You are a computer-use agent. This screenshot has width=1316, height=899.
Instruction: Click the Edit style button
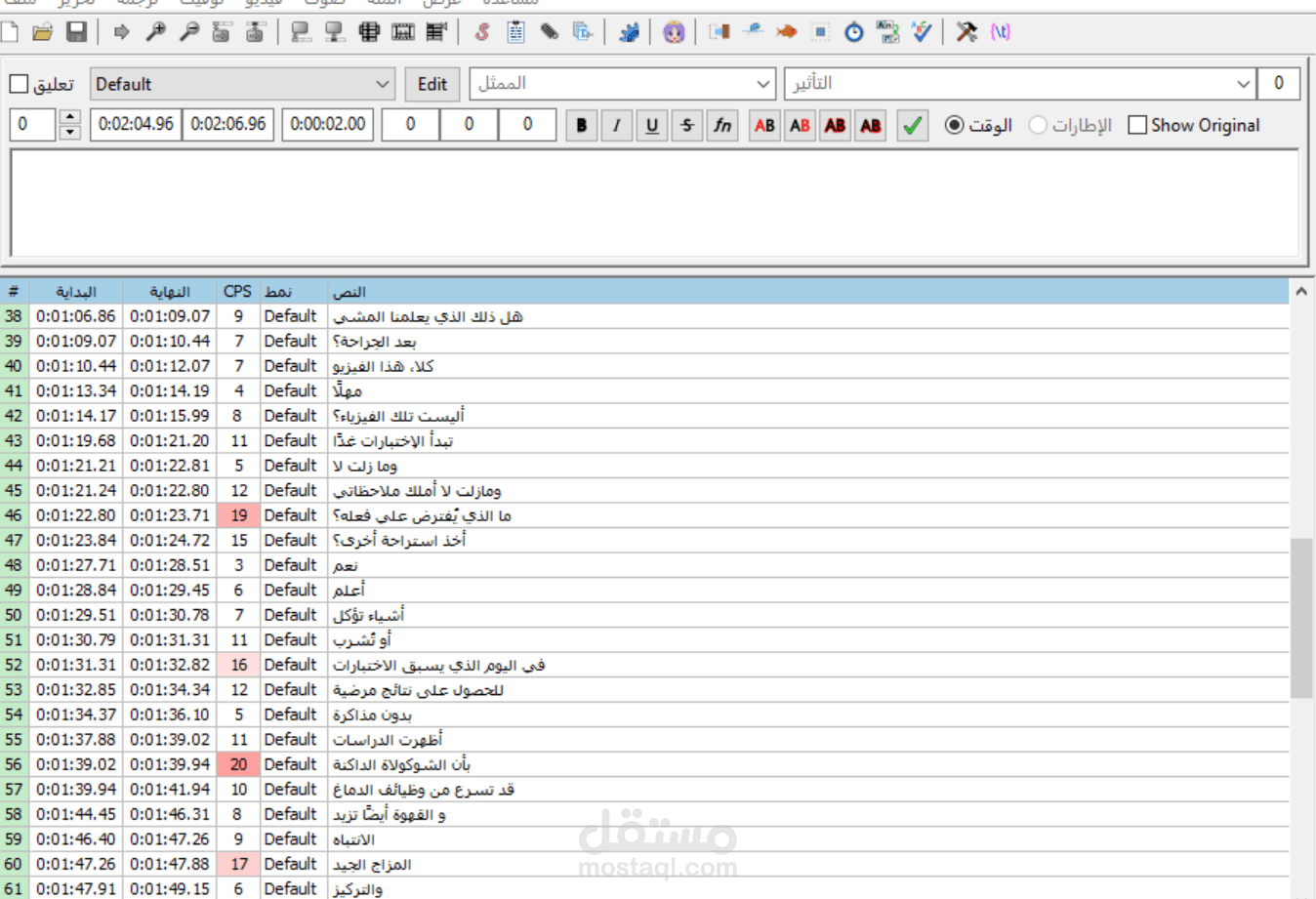(432, 84)
